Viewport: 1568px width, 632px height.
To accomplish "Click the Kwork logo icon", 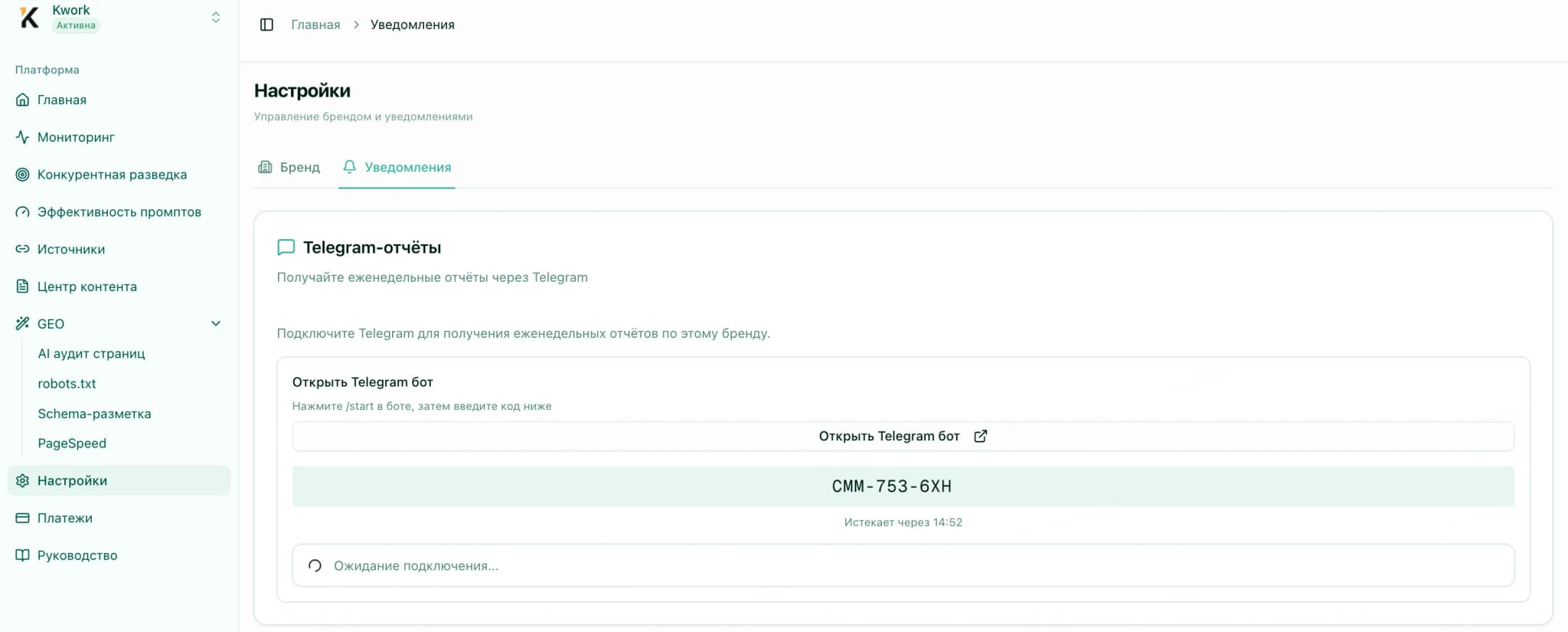I will point(29,17).
